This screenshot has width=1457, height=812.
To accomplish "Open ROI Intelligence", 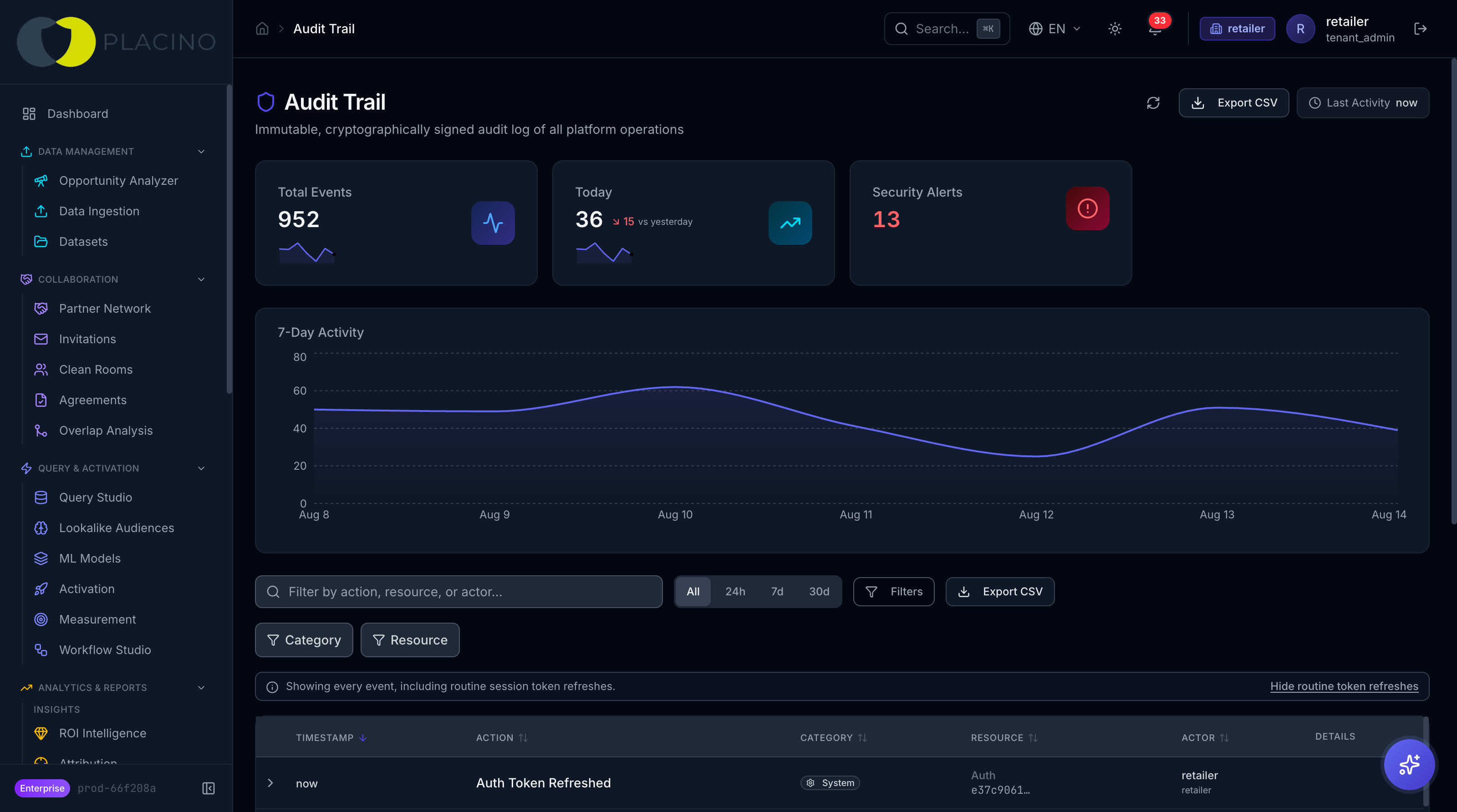I will [x=102, y=733].
